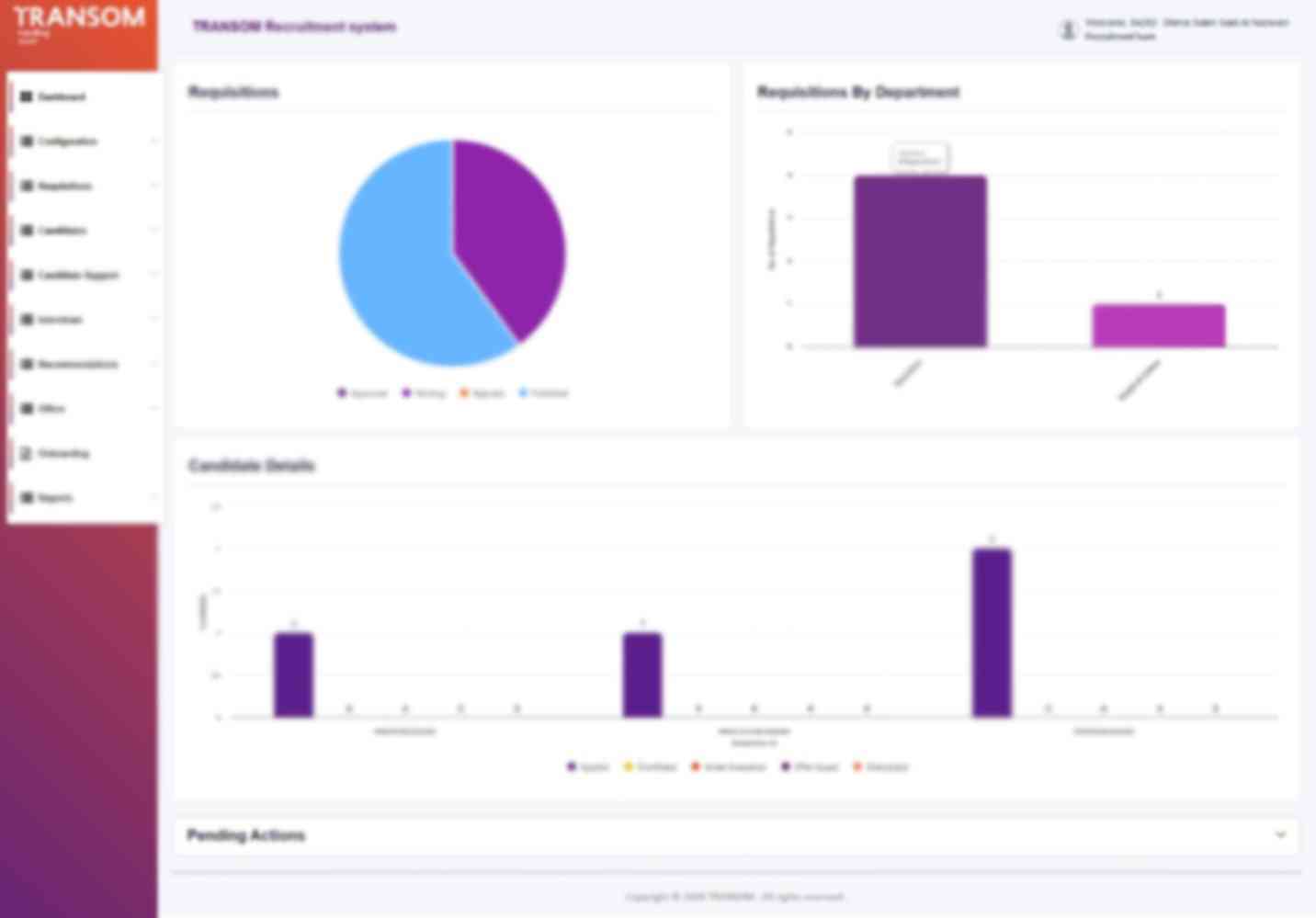Toggle the Approved legend in Requisitions pie

click(x=363, y=393)
